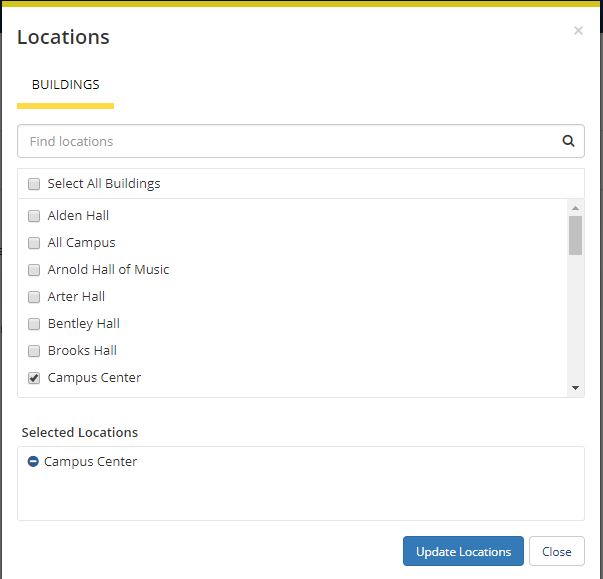The height and width of the screenshot is (579, 603).
Task: Click the search magnifier icon
Action: [568, 141]
